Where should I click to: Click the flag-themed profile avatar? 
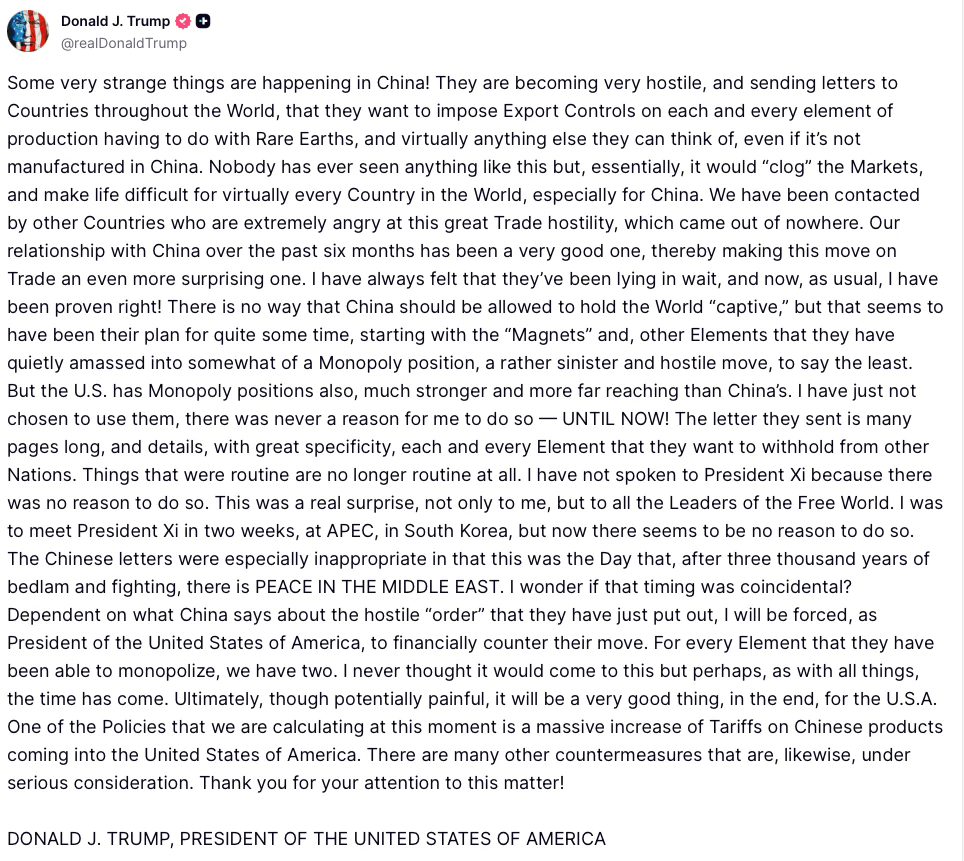[x=28, y=31]
